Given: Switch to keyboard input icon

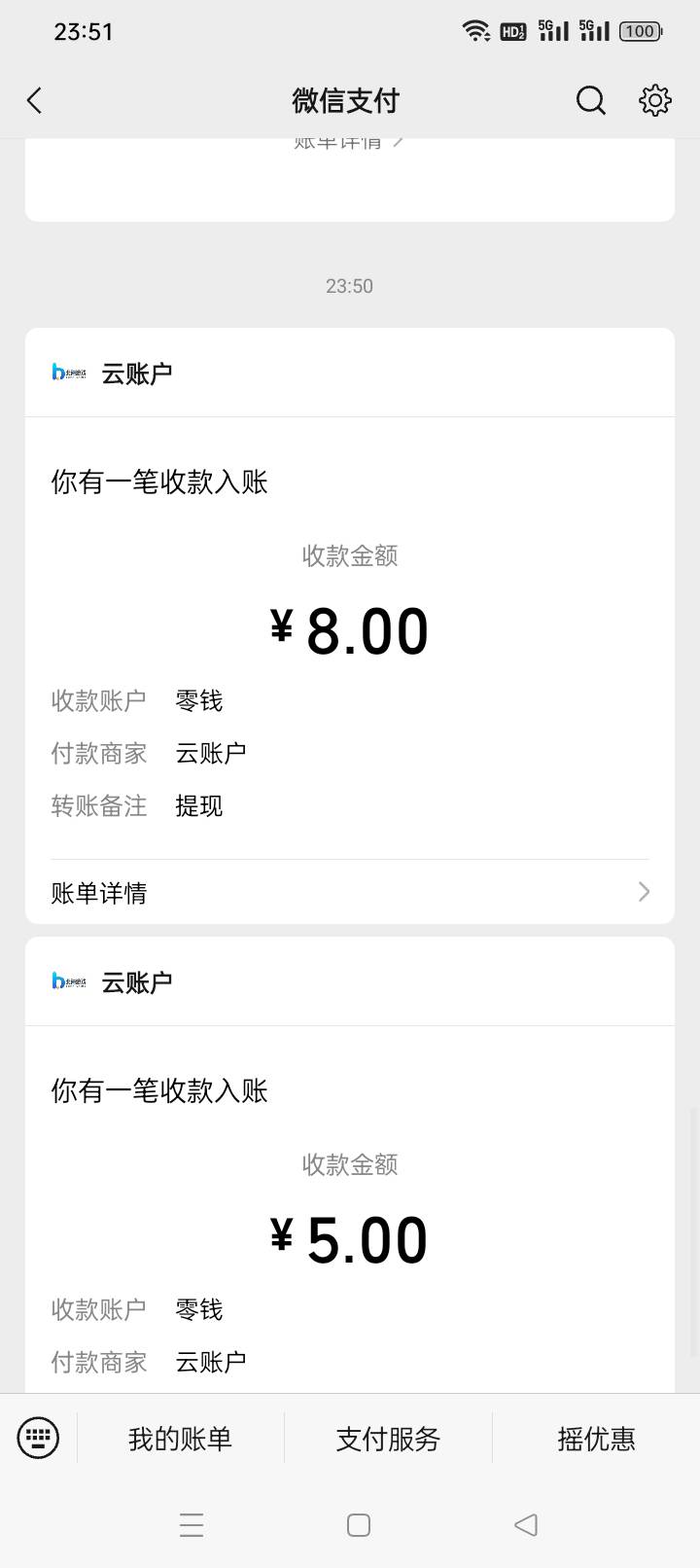Looking at the screenshot, I should pos(39,1437).
